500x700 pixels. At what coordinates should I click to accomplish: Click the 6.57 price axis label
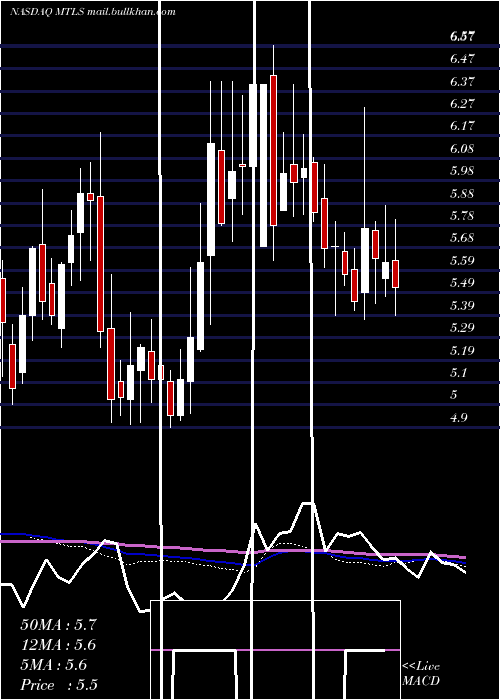click(462, 37)
